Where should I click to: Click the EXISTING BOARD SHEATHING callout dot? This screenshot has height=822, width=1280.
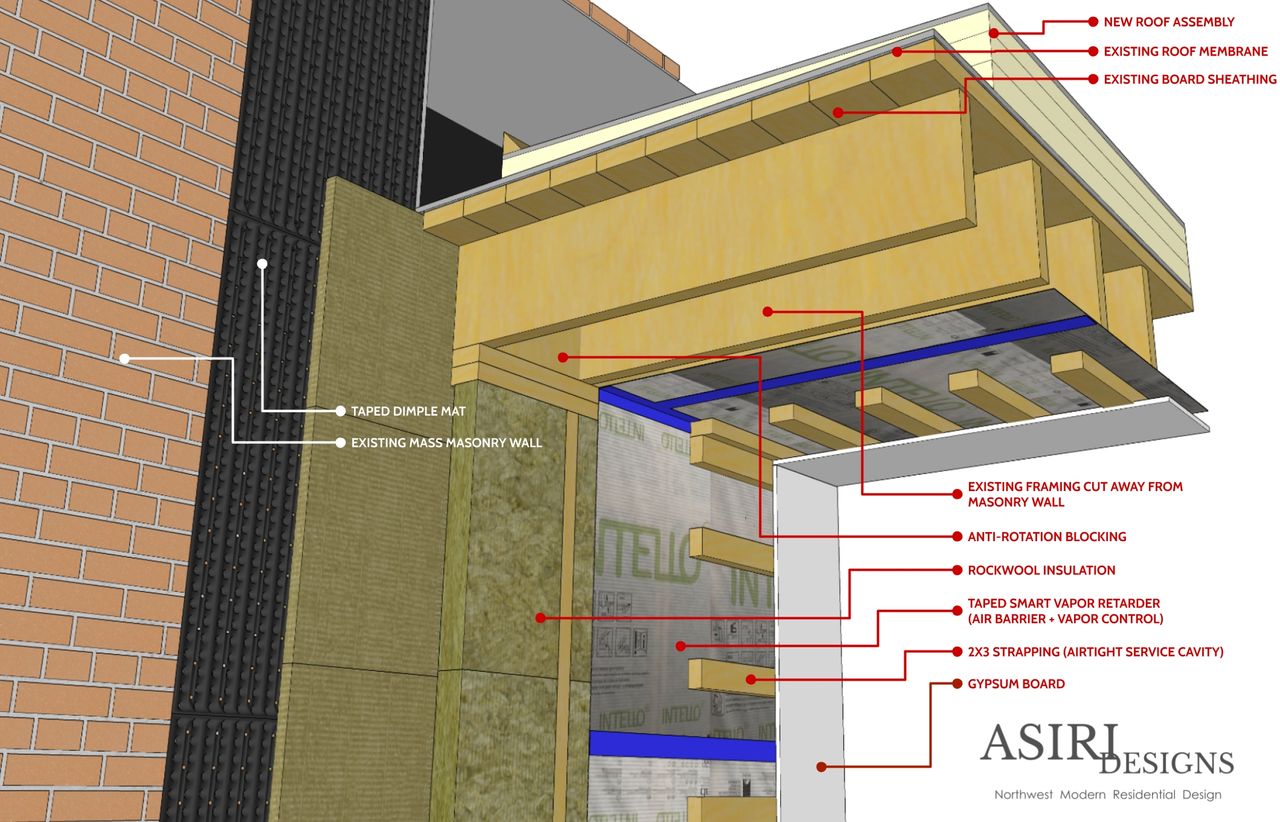coord(1094,78)
